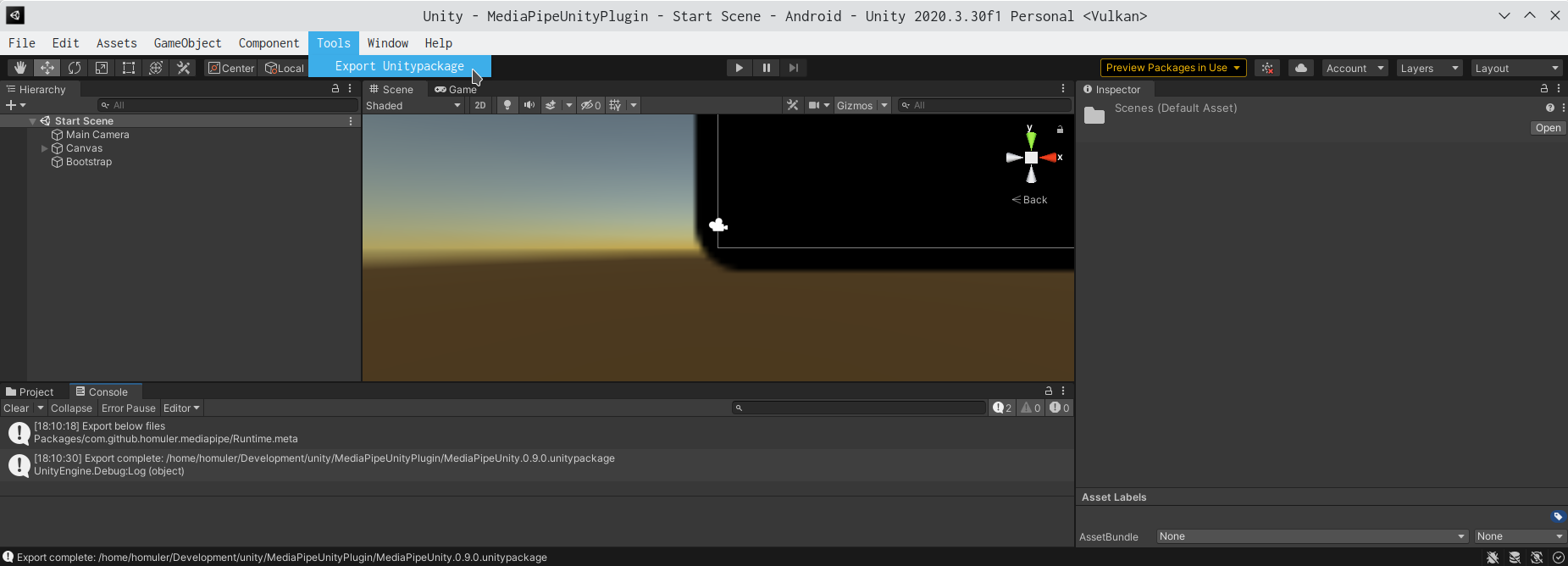Select the Rotate tool
The width and height of the screenshot is (1568, 566).
(75, 68)
